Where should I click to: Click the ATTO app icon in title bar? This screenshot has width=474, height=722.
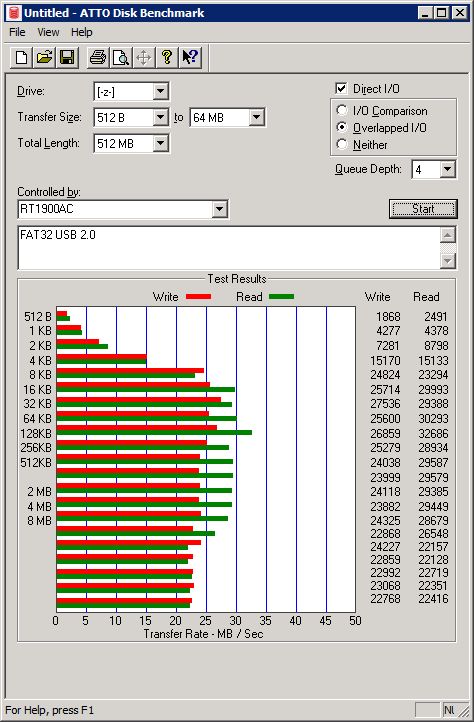[x=14, y=12]
